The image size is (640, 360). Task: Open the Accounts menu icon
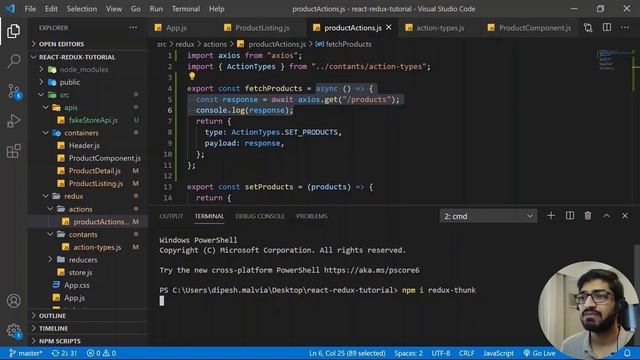point(13,301)
